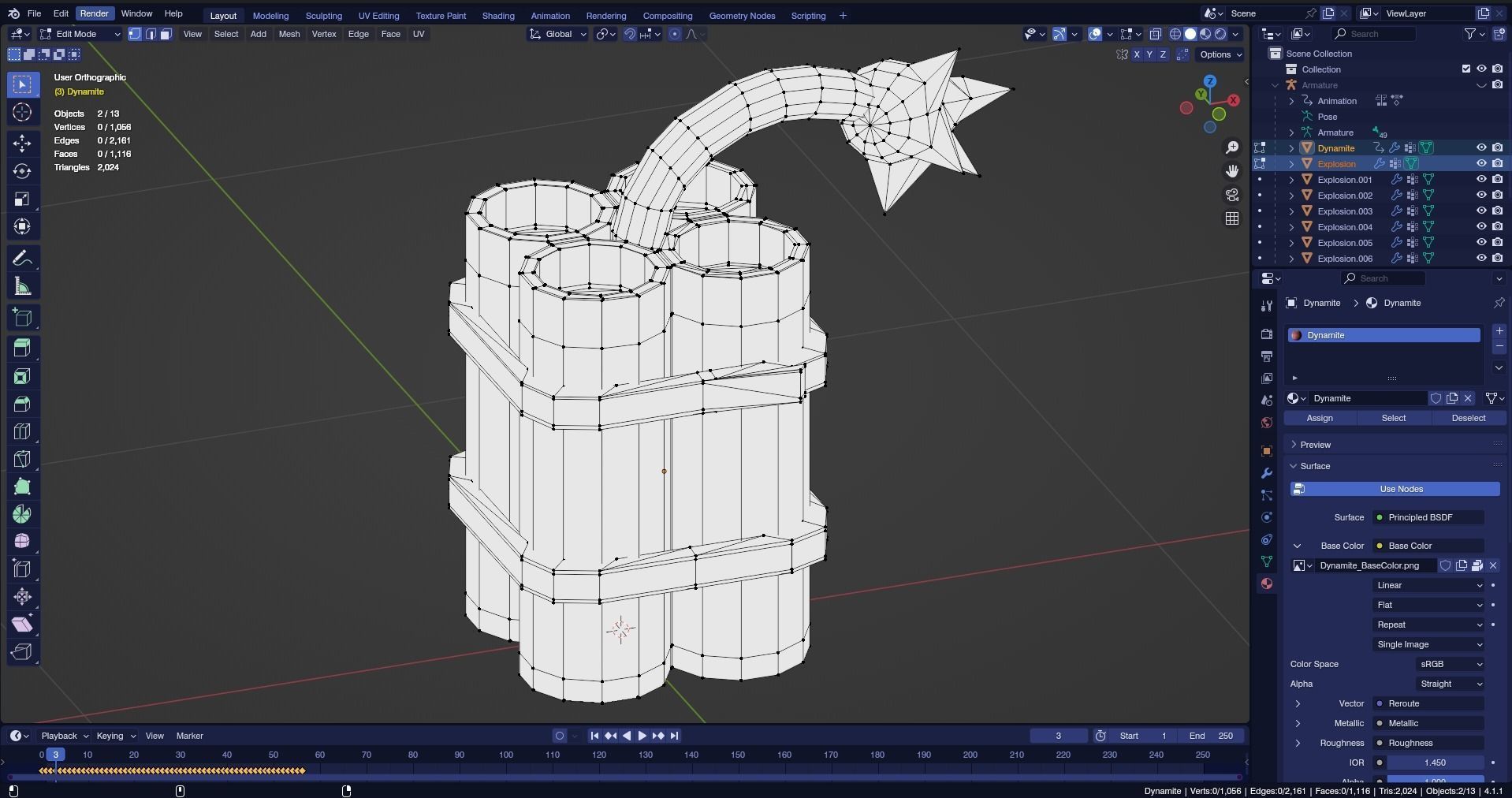Open the Render menu
Image resolution: width=1512 pixels, height=798 pixels.
(95, 13)
